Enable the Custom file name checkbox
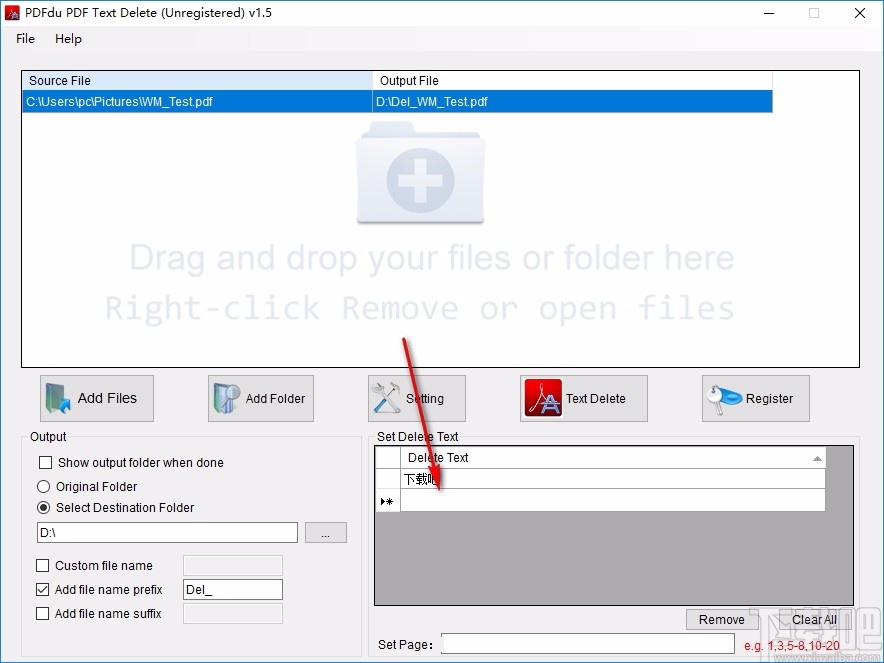This screenshot has width=884, height=663. (x=42, y=565)
